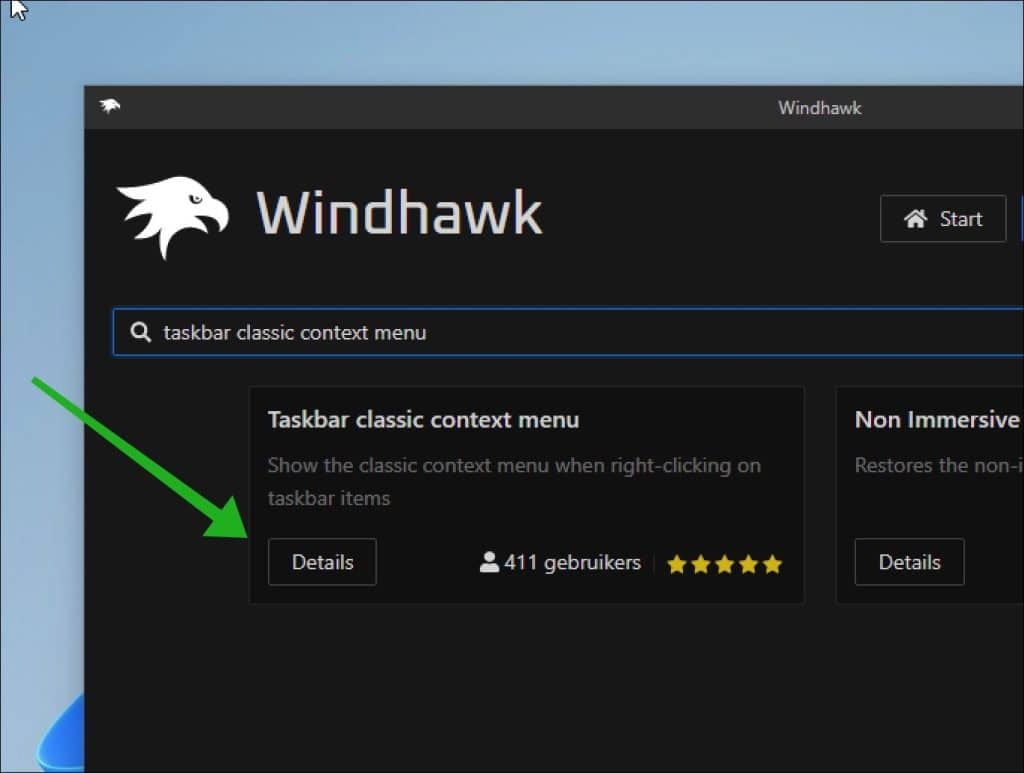This screenshot has width=1024, height=773.
Task: Click the home icon in Start button
Action: 916,219
